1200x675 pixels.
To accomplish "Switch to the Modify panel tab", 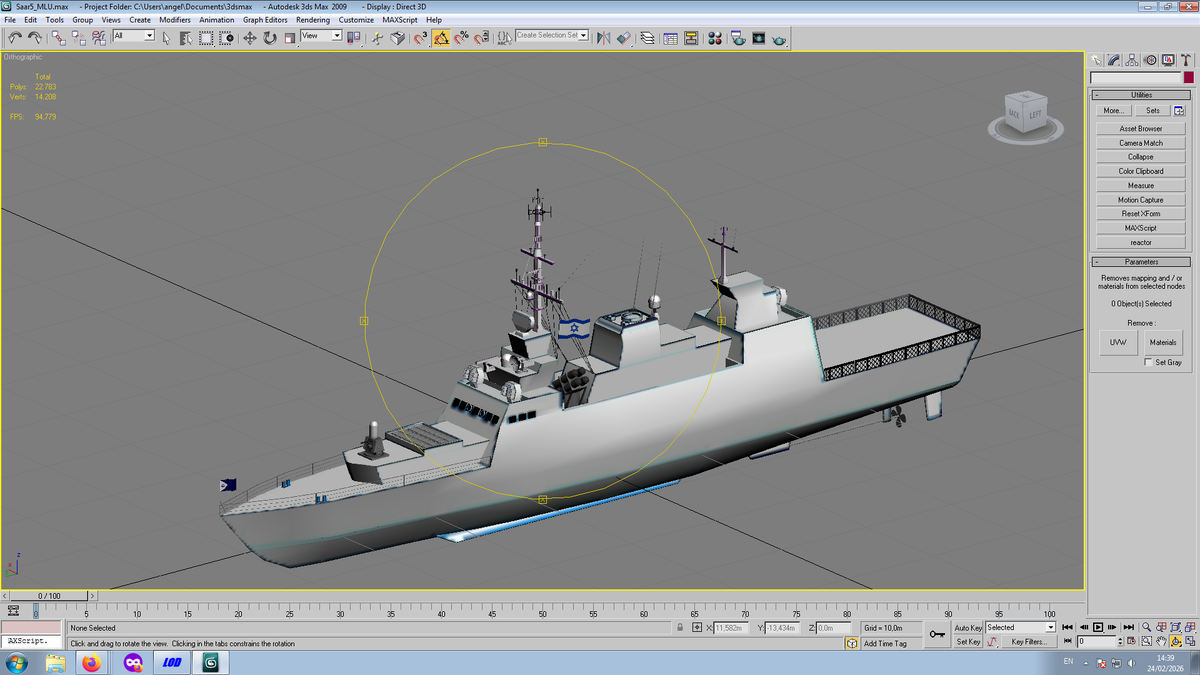I will tap(1114, 61).
